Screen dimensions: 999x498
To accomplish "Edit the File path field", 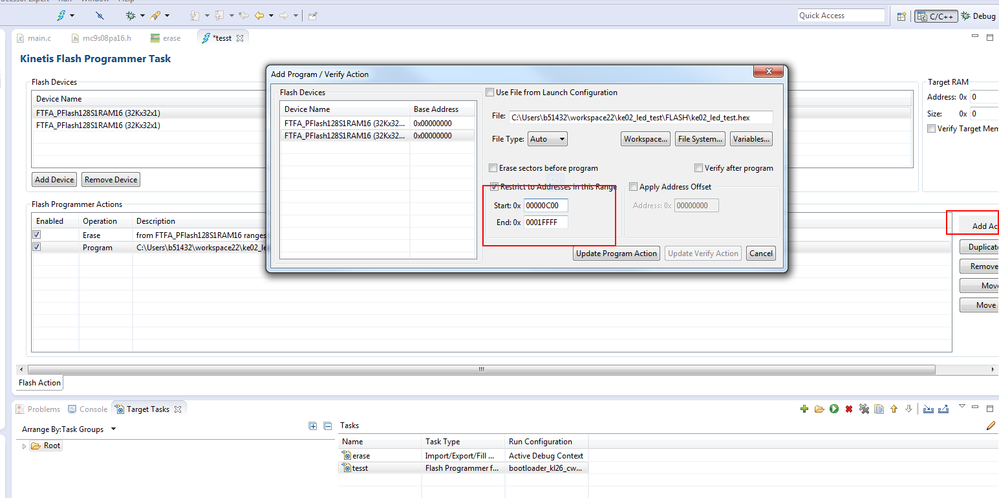I will point(640,117).
